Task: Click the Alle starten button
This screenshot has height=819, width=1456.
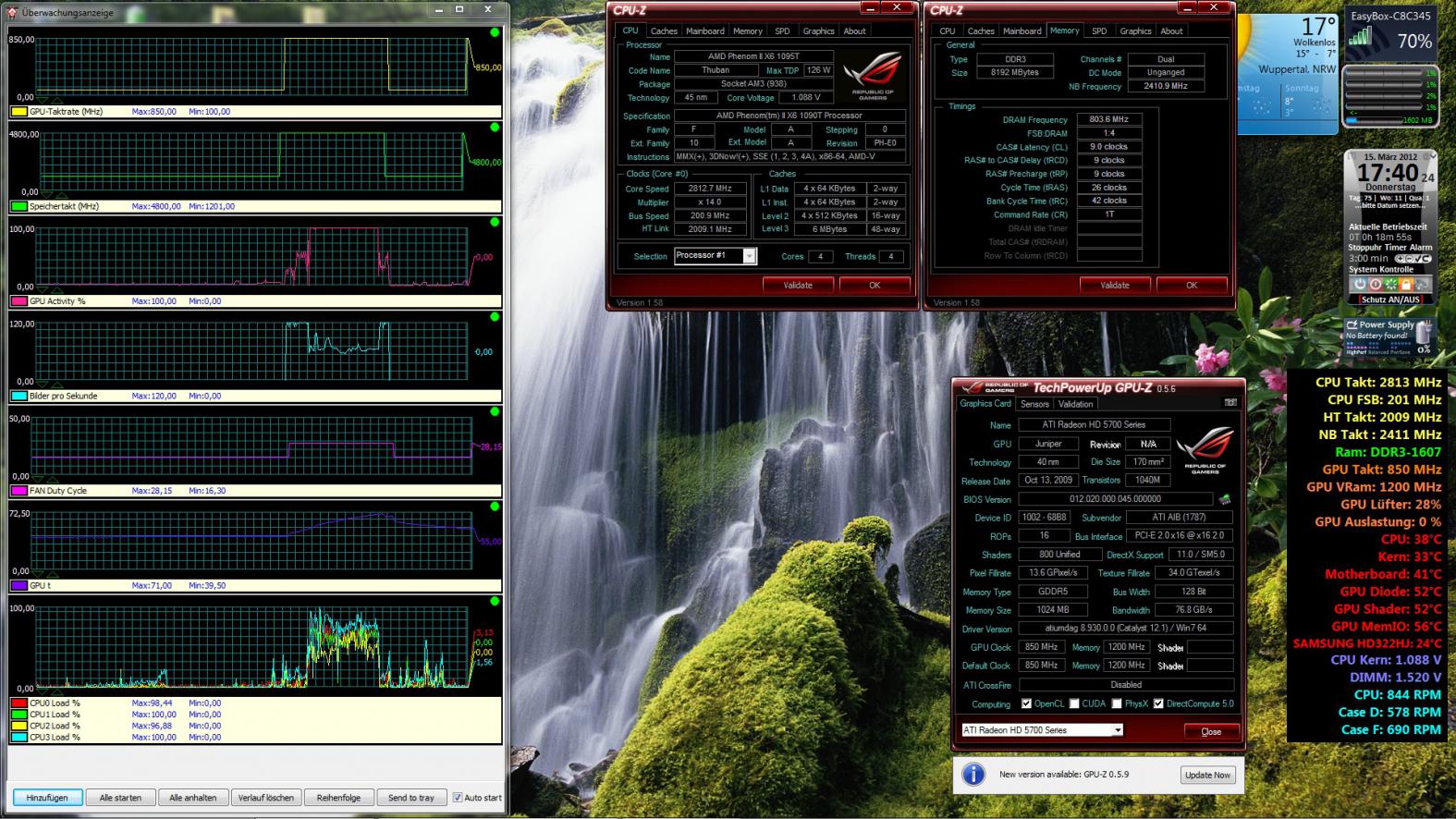Action: [x=120, y=798]
